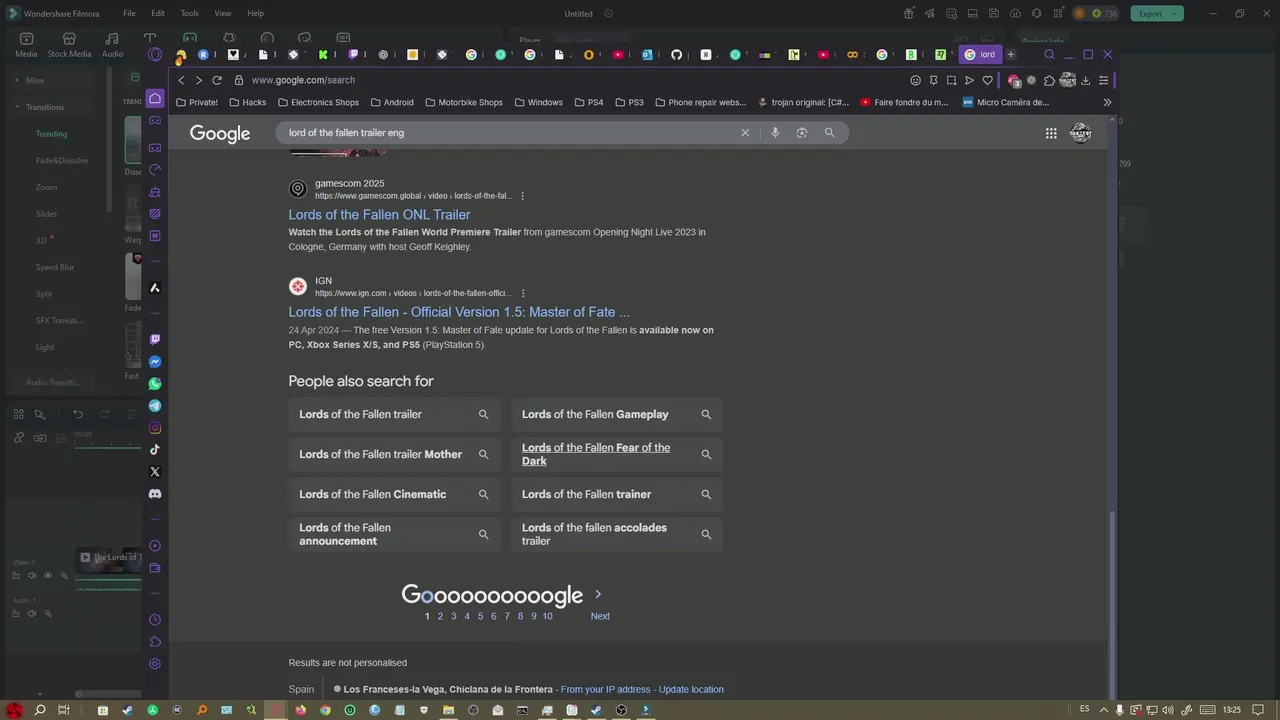The width and height of the screenshot is (1280, 720).
Task: Click Update location link
Action: coord(691,689)
